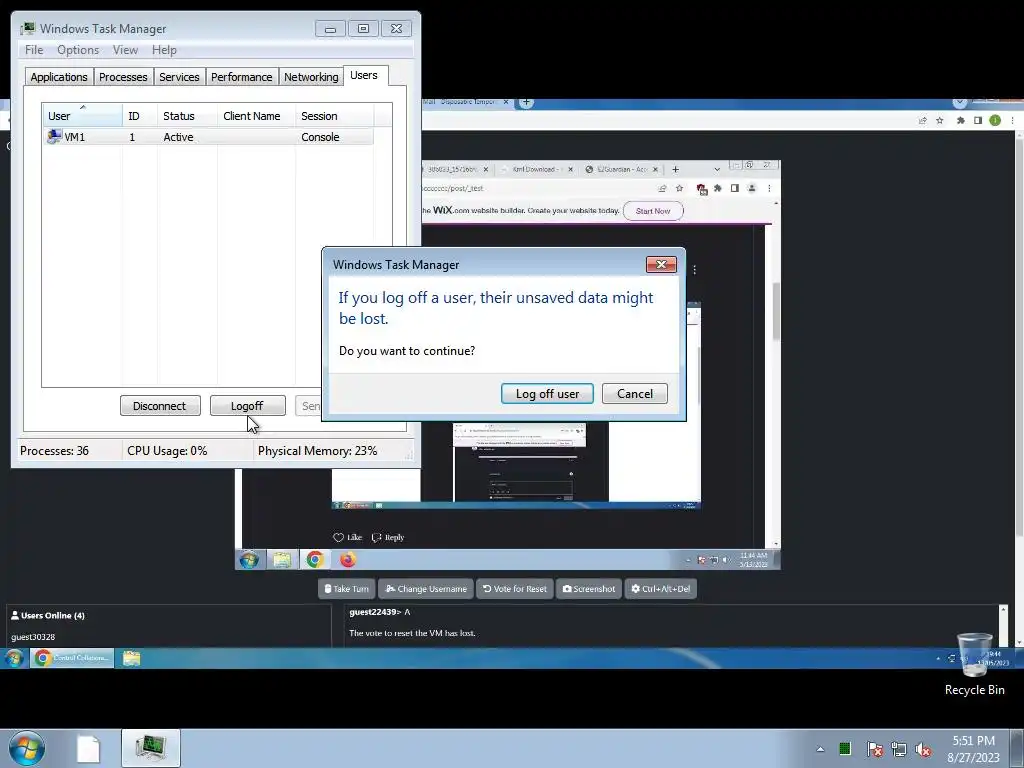Click the share icon in outer Chrome address bar
1024x768 pixels.
pyautogui.click(x=922, y=120)
